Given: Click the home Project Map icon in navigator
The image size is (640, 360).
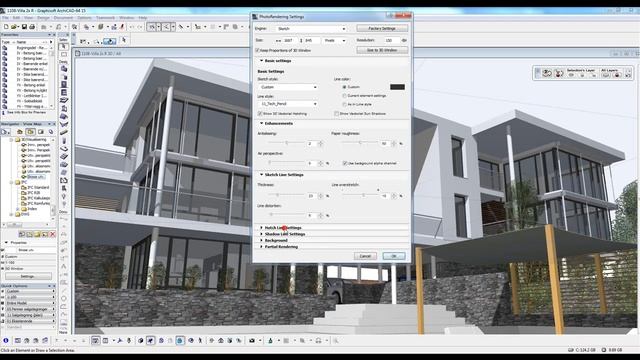Looking at the screenshot, I should [x=20, y=132].
